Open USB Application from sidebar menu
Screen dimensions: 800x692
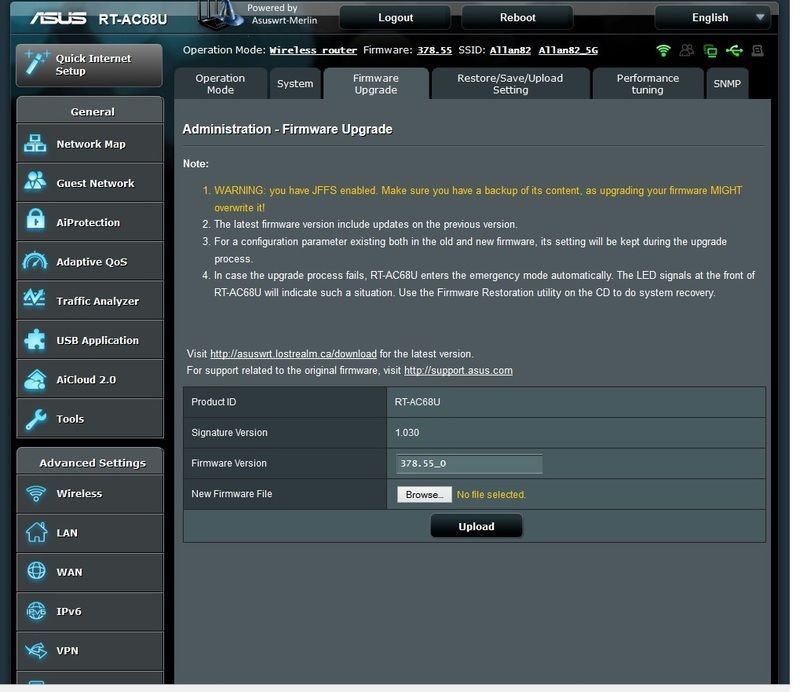(90, 340)
